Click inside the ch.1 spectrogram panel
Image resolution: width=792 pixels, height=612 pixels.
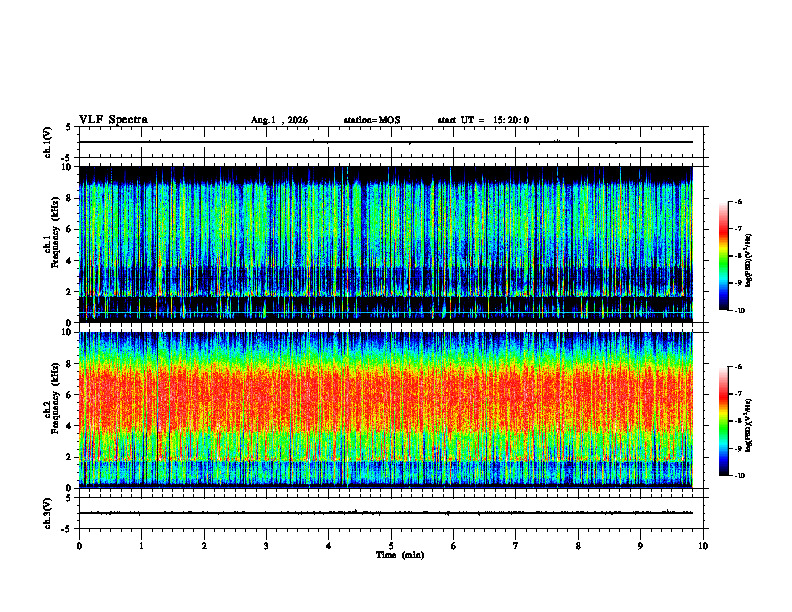coord(385,244)
